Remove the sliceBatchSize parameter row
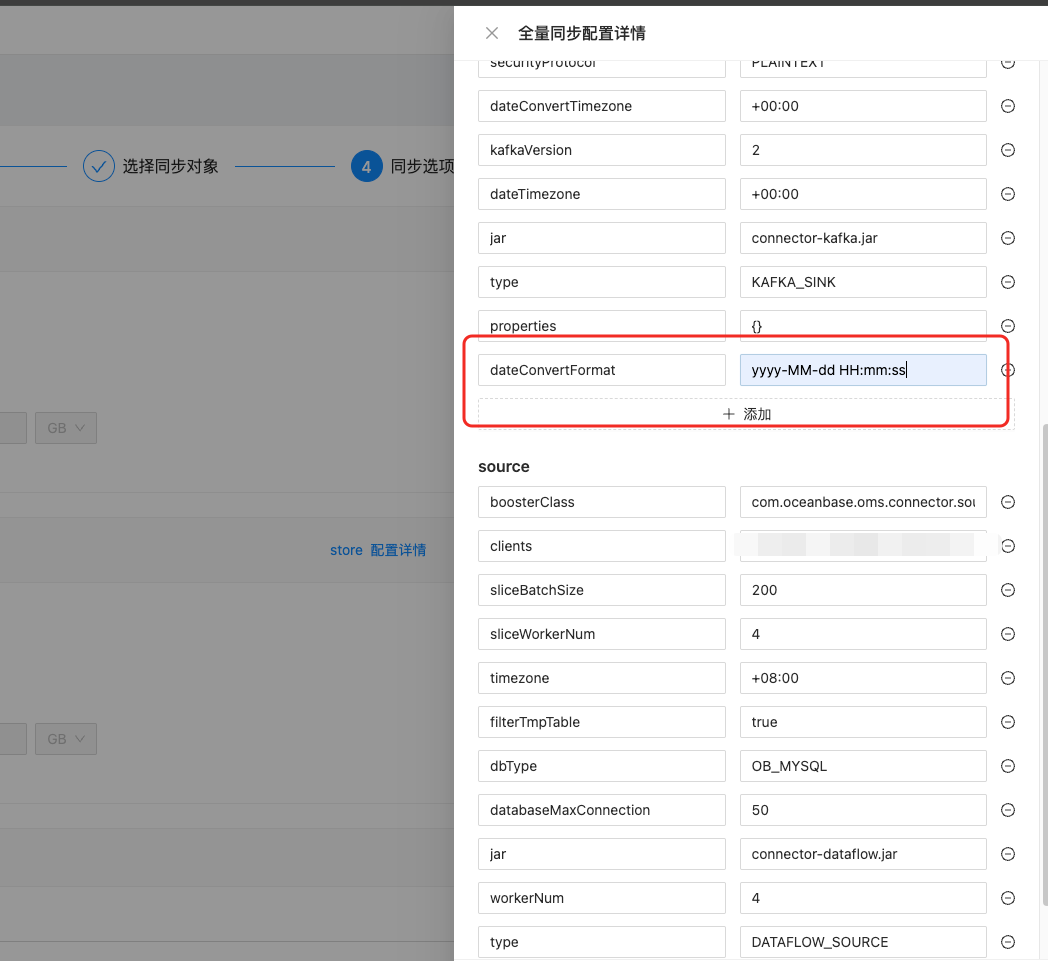 coord(1008,590)
